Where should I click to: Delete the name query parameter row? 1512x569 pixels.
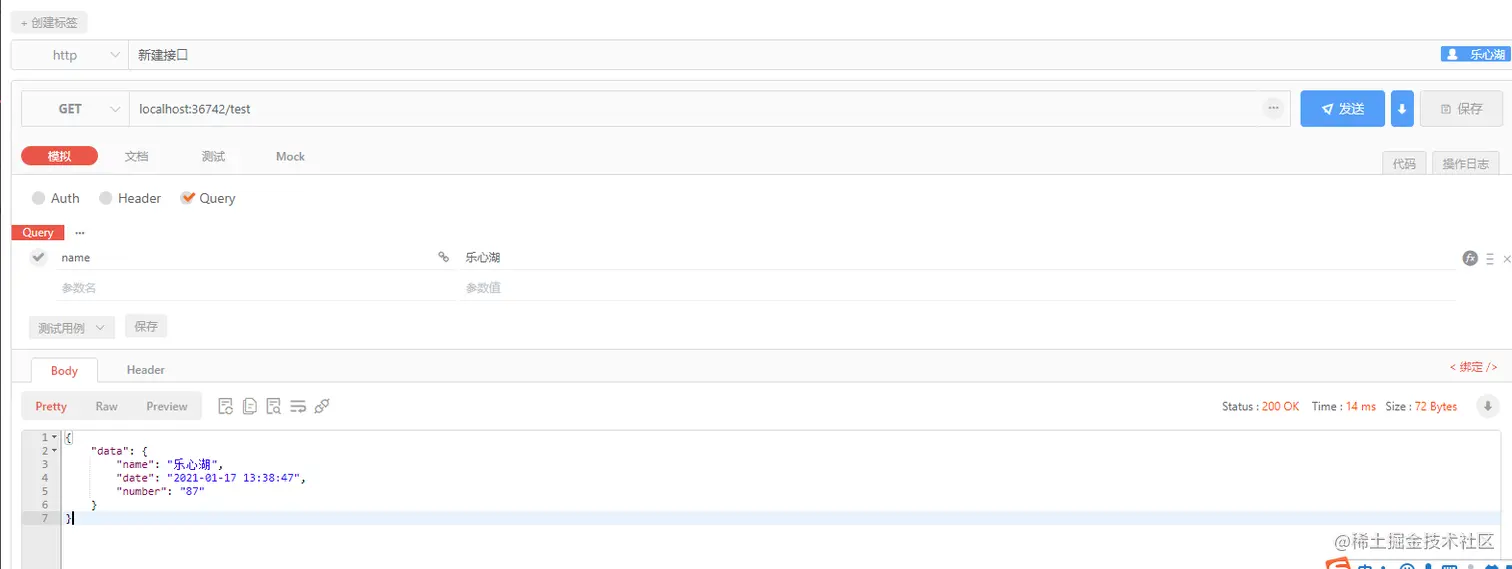click(1506, 259)
